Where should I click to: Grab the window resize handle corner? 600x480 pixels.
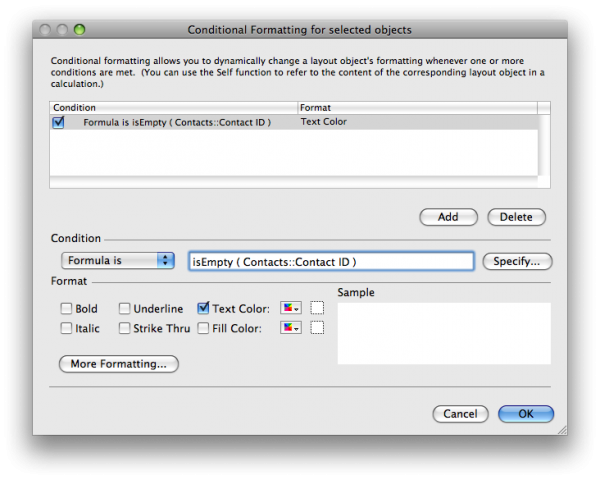(562, 430)
